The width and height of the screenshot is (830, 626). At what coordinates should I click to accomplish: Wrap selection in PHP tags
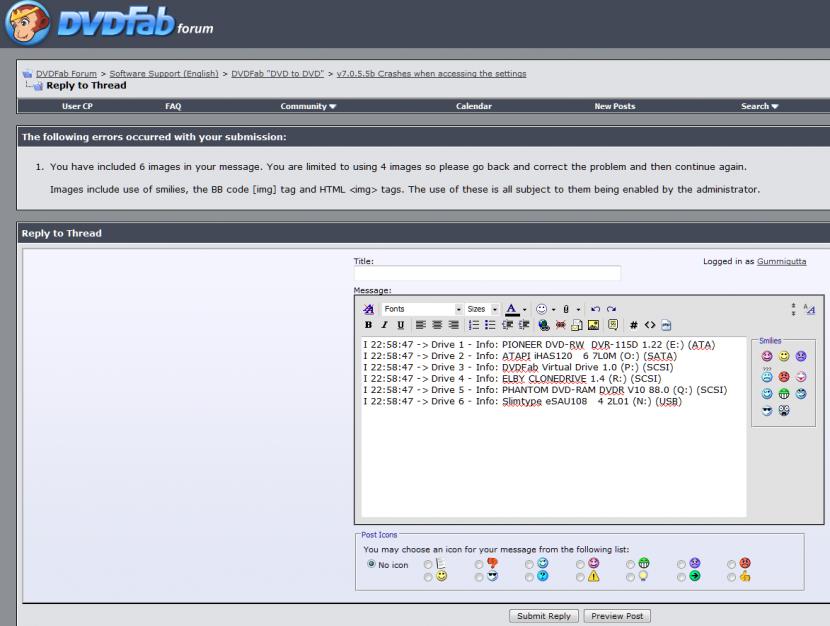666,325
